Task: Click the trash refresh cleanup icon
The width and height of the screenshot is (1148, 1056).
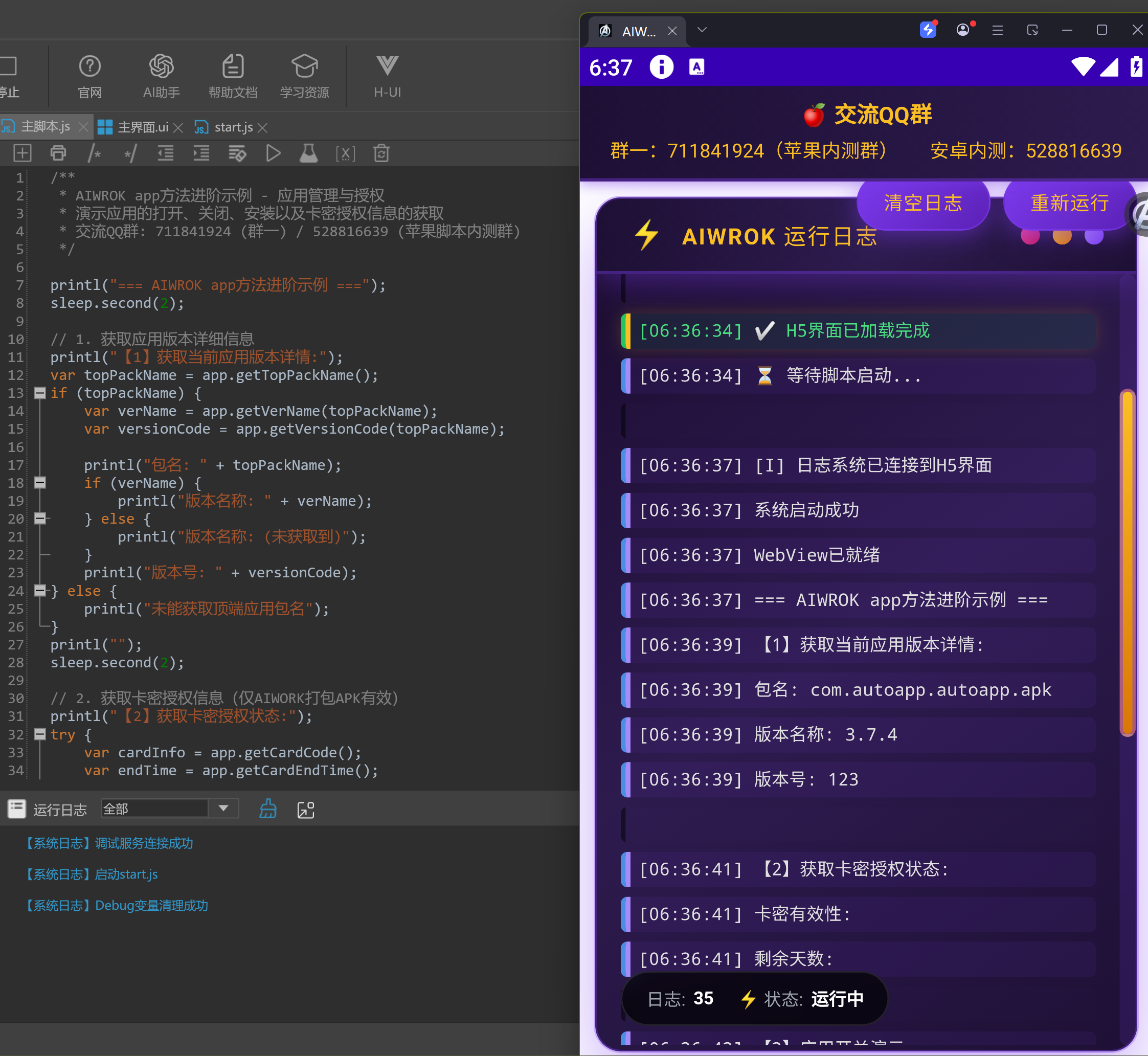Action: tap(381, 153)
